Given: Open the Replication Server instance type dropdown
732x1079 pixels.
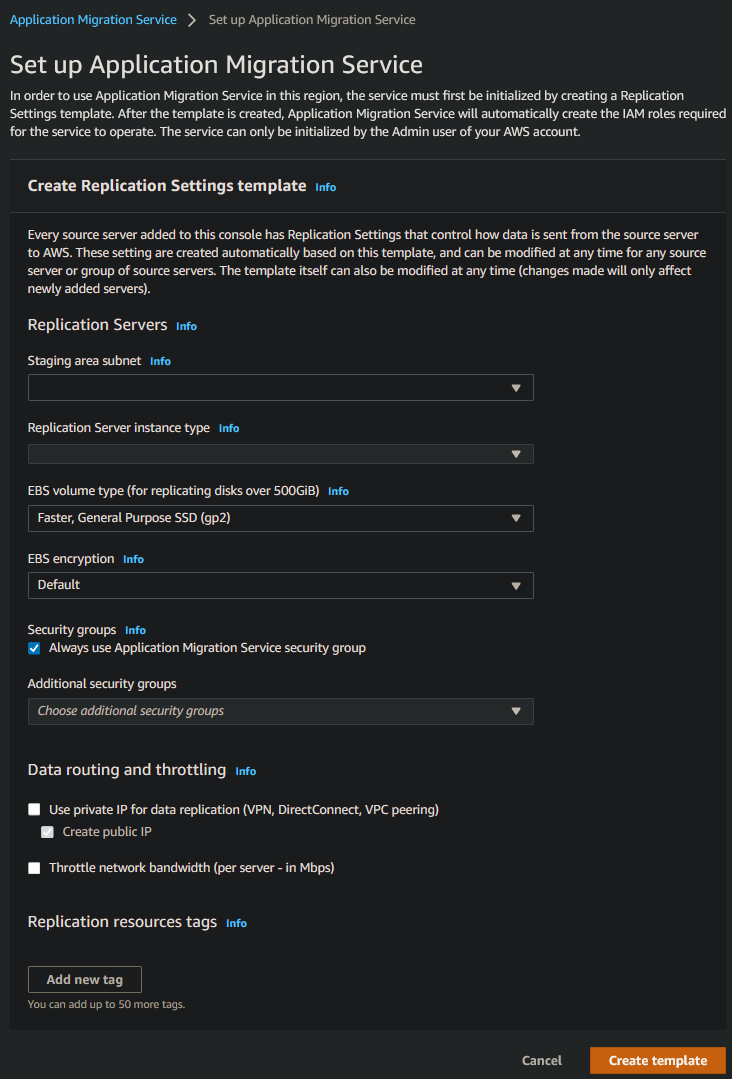Looking at the screenshot, I should [280, 453].
